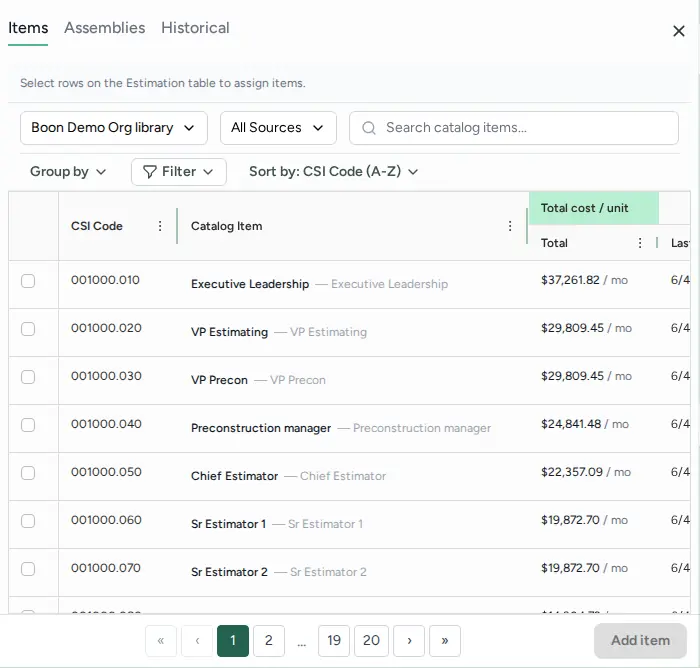Image resolution: width=700 pixels, height=668 pixels.
Task: Click code 001000.010 cell
Action: 105,280
